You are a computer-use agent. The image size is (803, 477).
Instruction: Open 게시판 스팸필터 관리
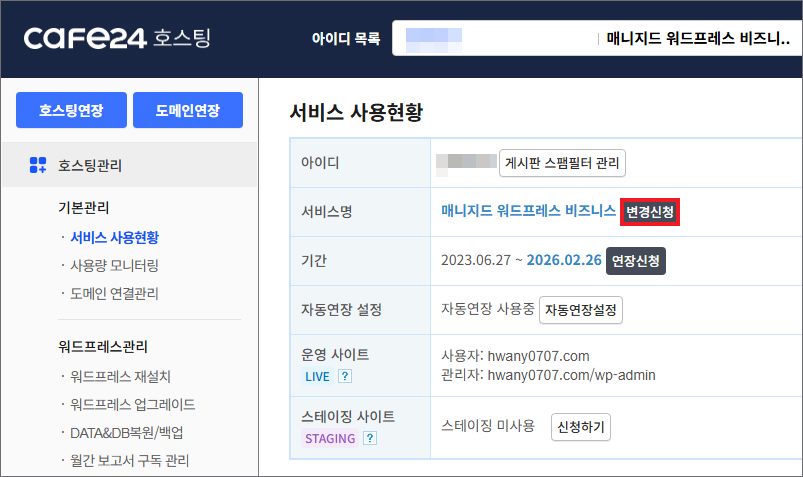(563, 163)
